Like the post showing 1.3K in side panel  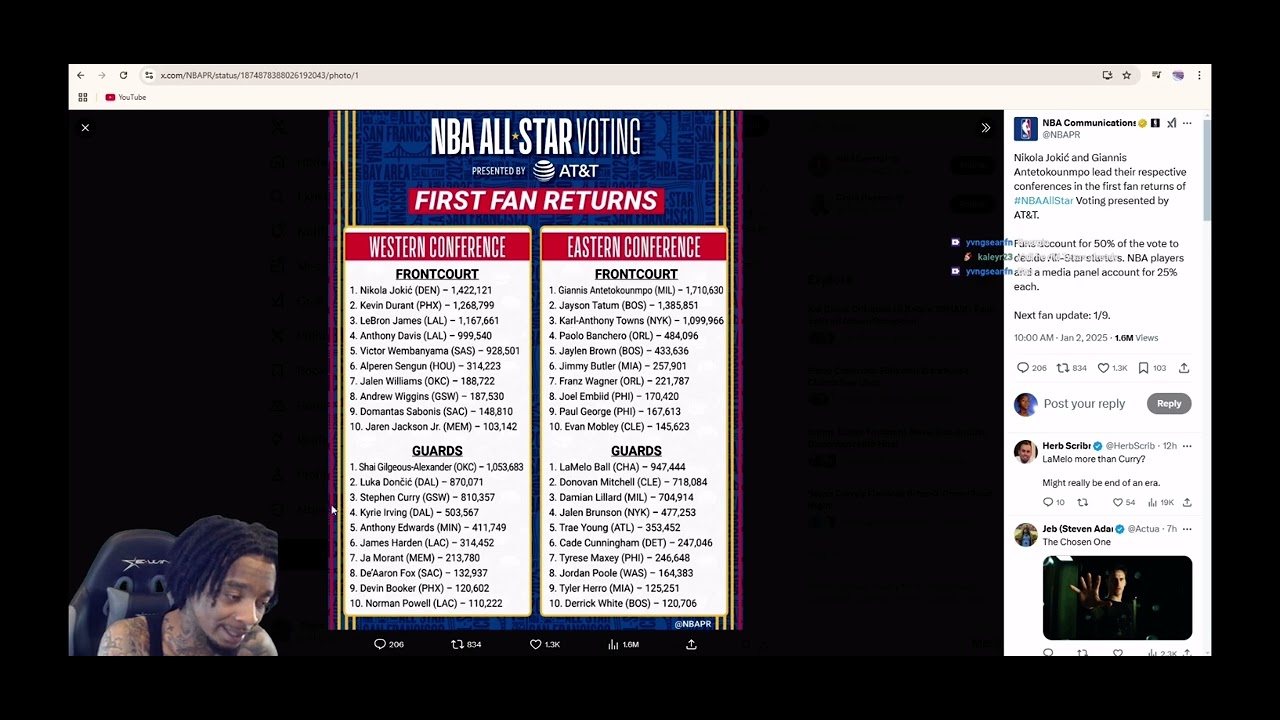(x=1112, y=368)
